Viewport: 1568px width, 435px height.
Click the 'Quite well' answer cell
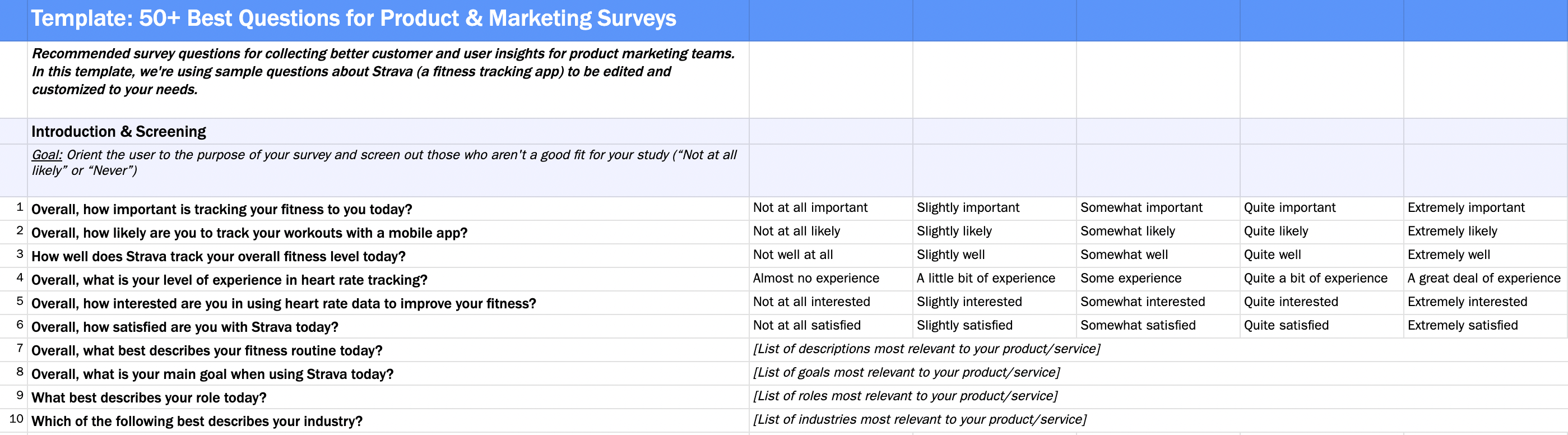pos(1272,254)
